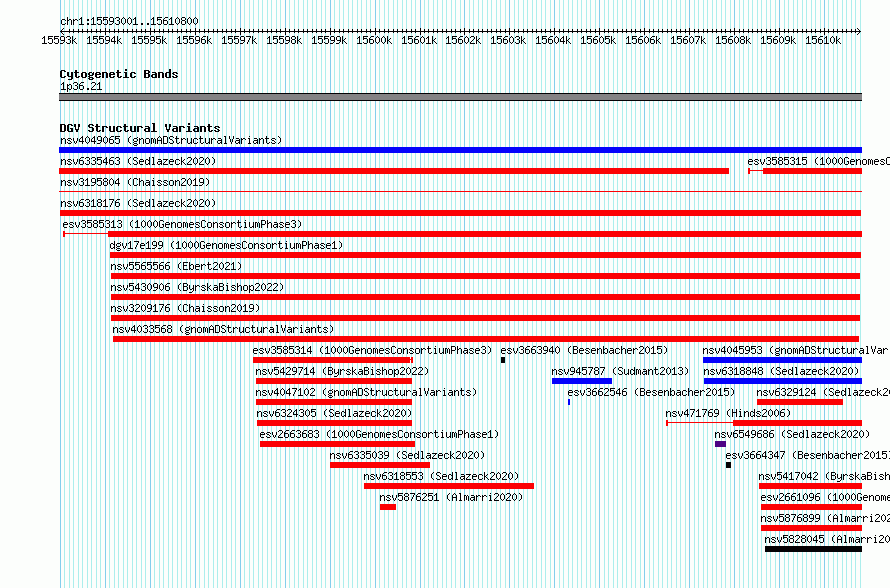Open variant nsv5417042 label

(x=824, y=476)
